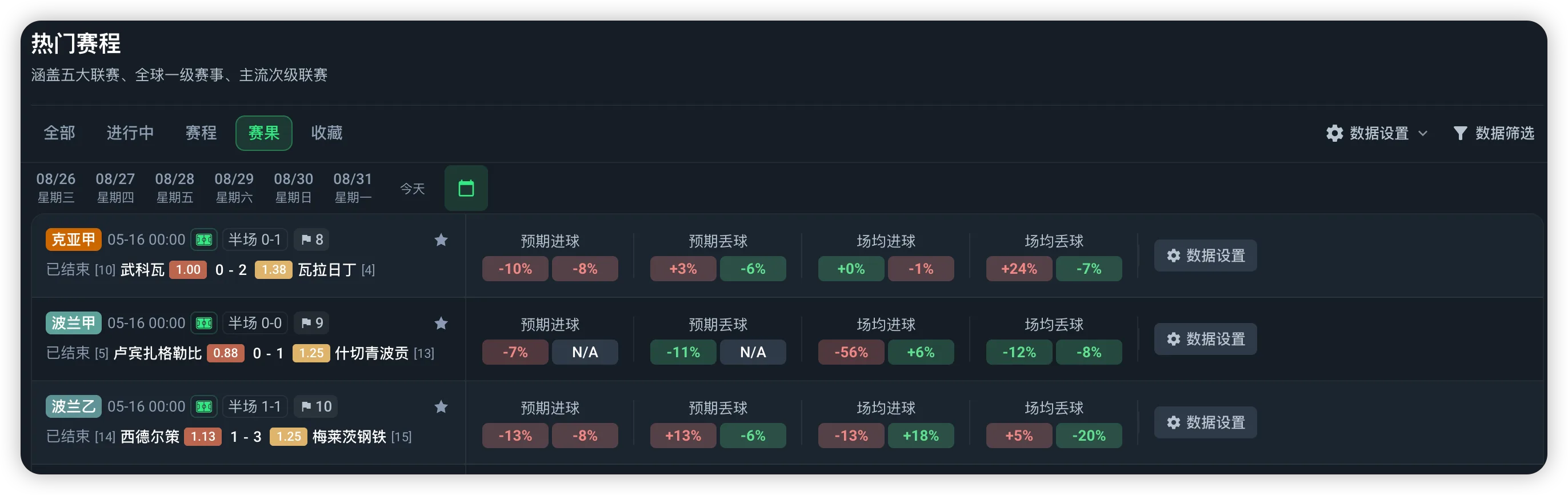Screen dimensions: 1568x495
Task: Switch to the 进行中 tab
Action: point(130,133)
